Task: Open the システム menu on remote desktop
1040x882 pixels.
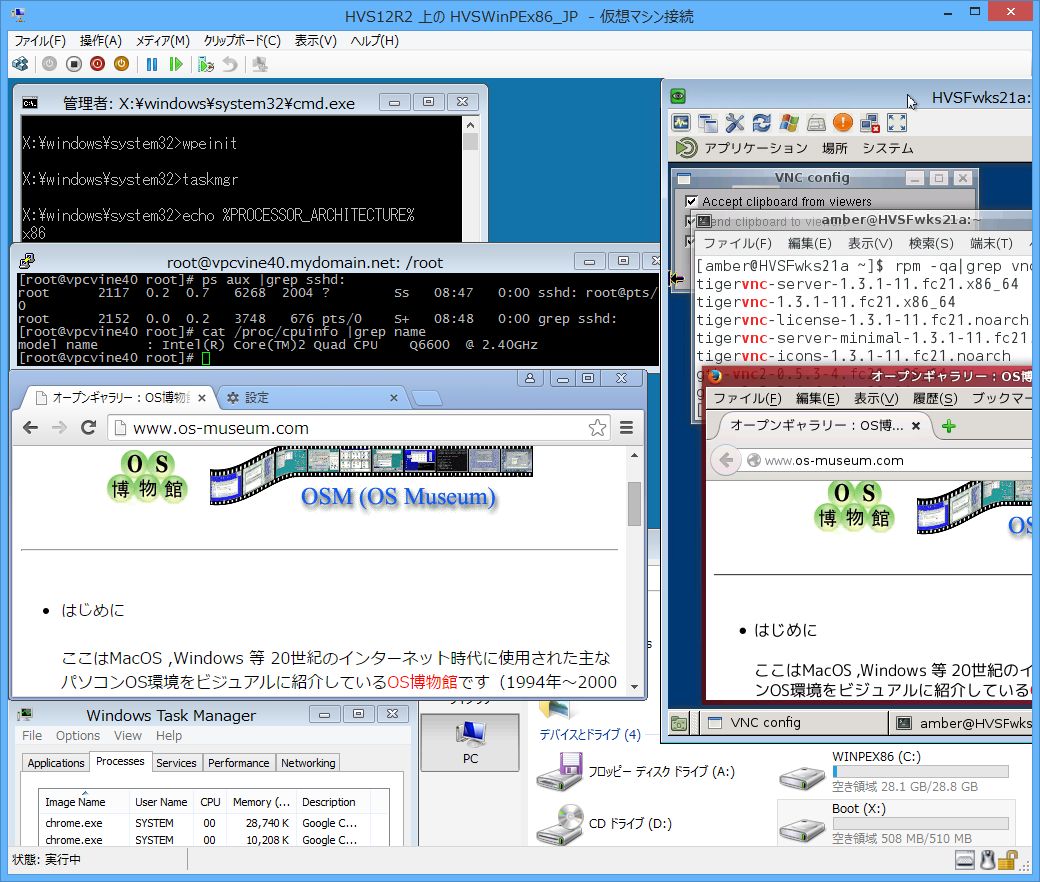Action: (887, 148)
